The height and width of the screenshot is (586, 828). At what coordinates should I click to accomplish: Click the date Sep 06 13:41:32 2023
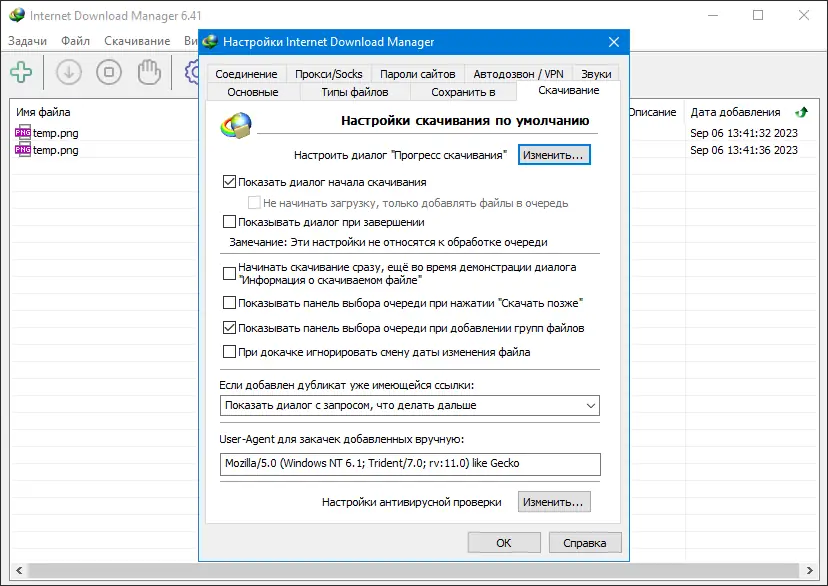tap(744, 133)
